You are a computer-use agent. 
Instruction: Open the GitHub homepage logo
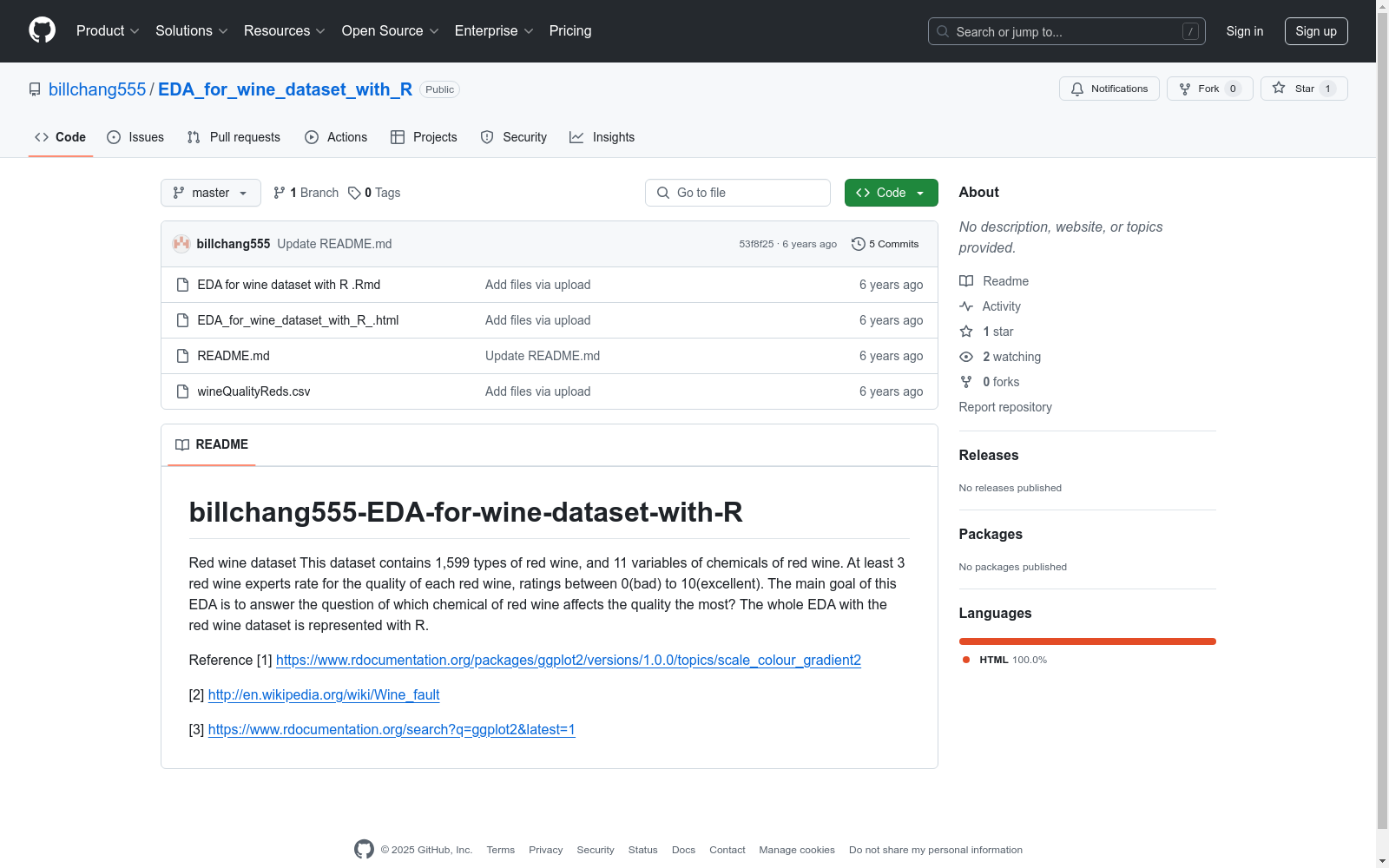42,30
